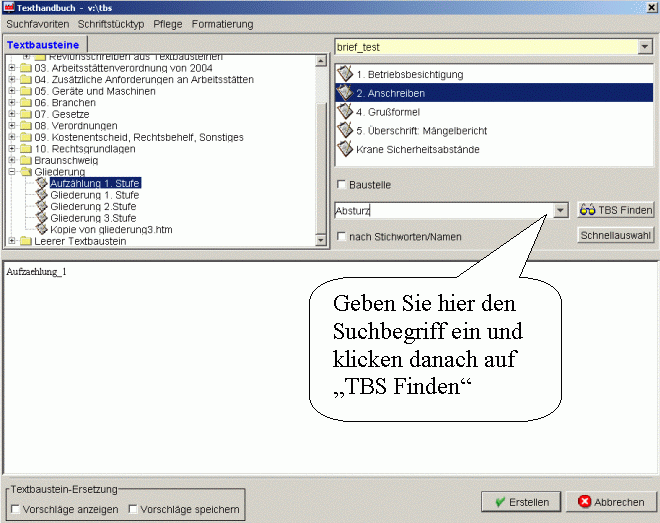Click folder icon of 05. Geräte und Maschinen
Screen dimensions: 660x523
(26, 91)
